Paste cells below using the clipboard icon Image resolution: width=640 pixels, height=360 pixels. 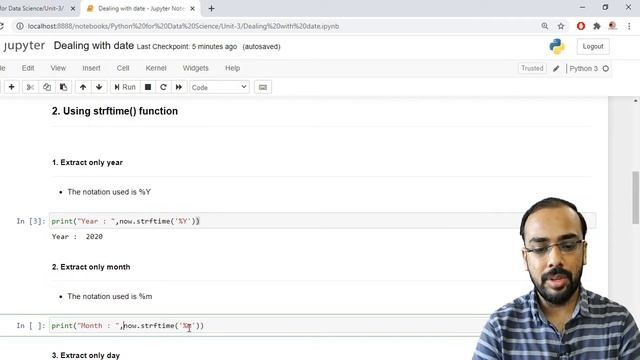[63, 87]
